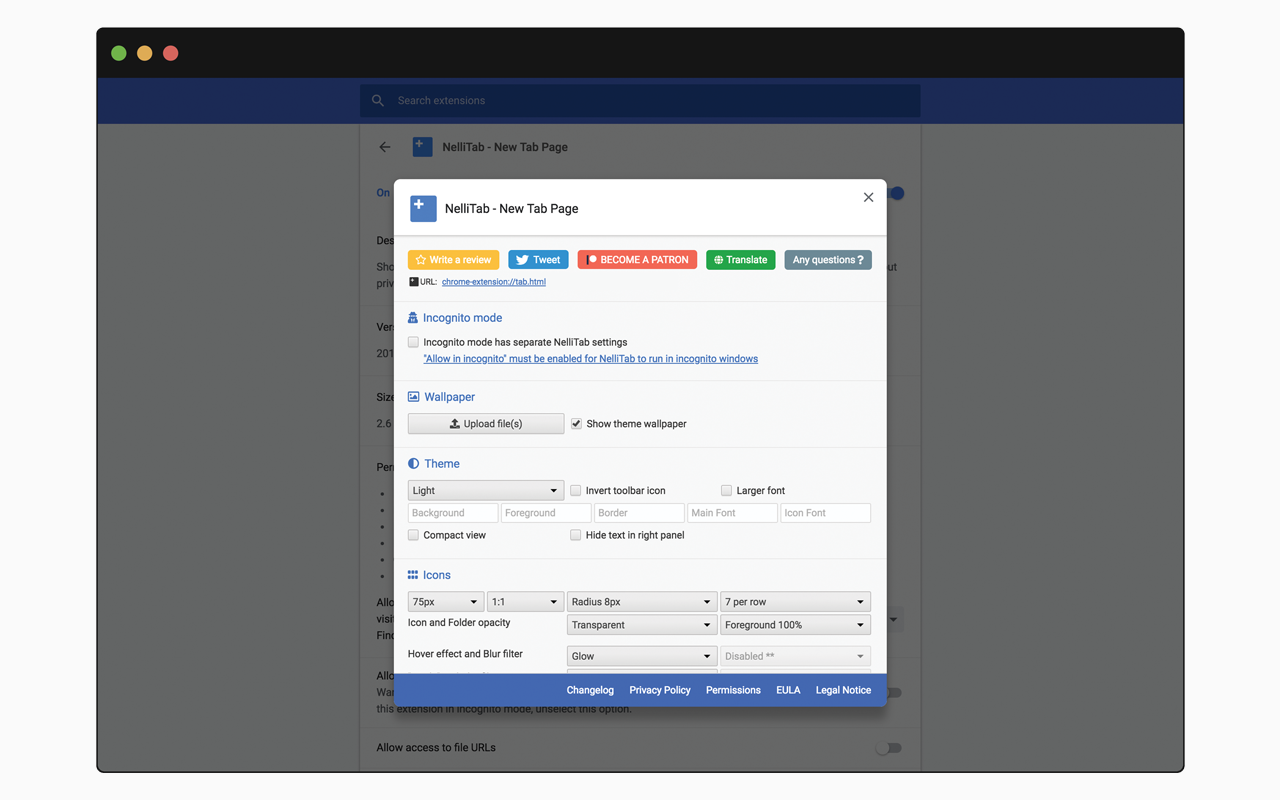Open the 7 per row dropdown
The width and height of the screenshot is (1280, 800).
pyautogui.click(x=795, y=602)
